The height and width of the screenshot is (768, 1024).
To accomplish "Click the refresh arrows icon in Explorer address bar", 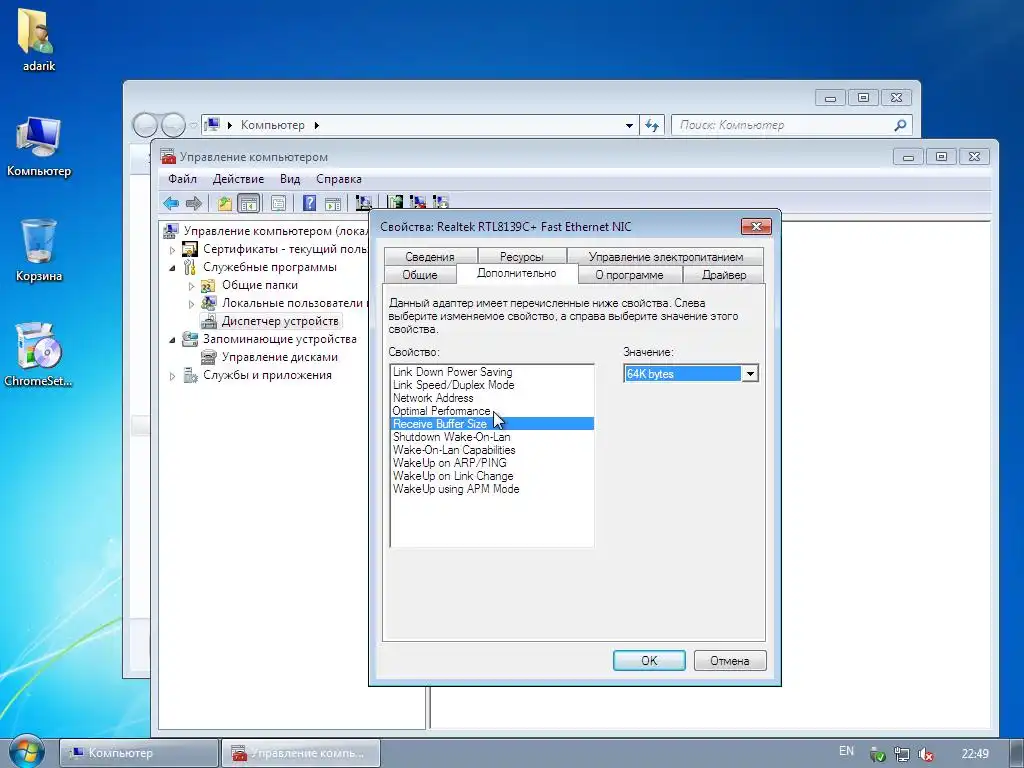I will coord(652,125).
